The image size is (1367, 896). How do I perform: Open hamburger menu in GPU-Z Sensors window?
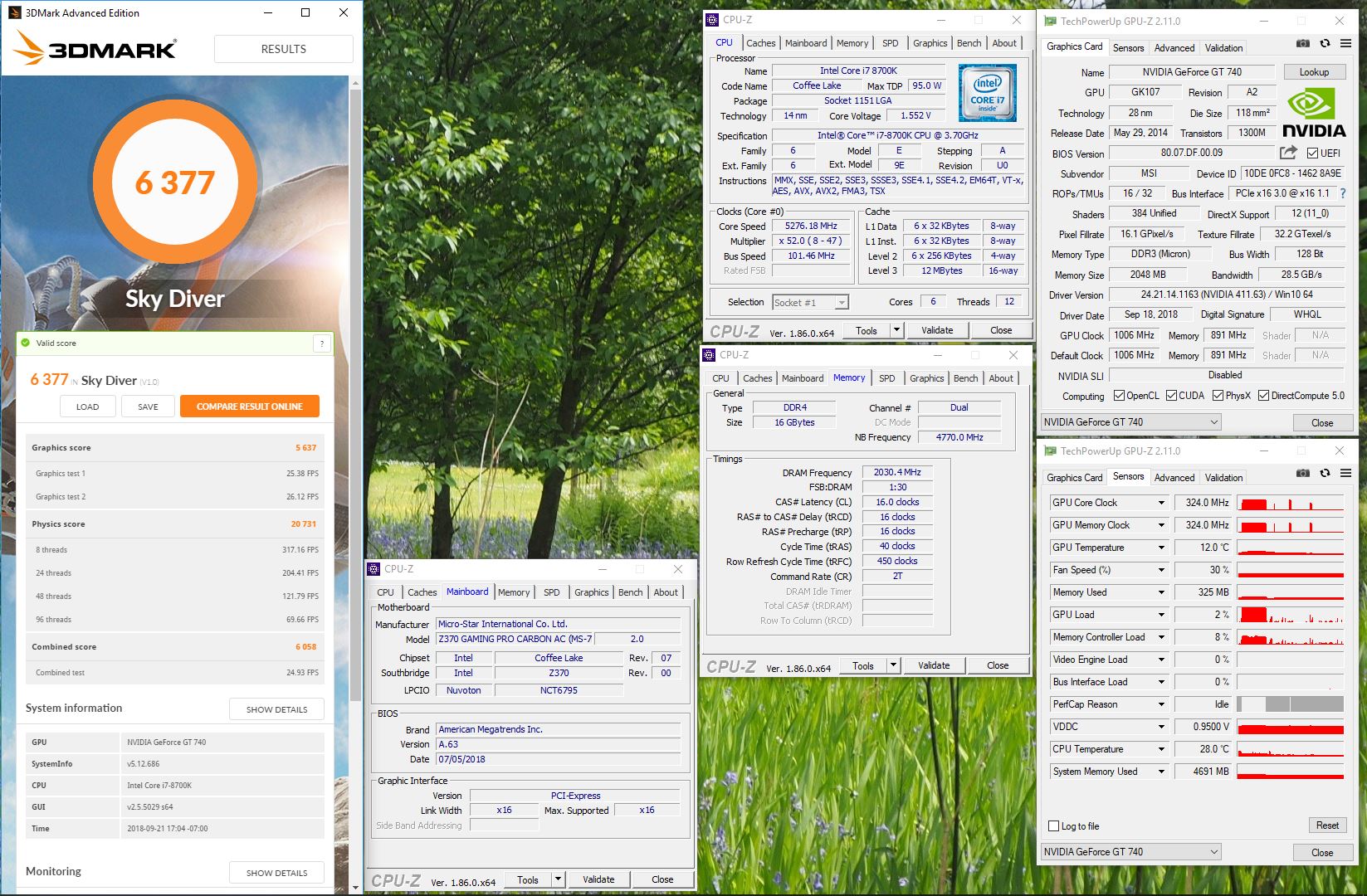click(x=1345, y=473)
